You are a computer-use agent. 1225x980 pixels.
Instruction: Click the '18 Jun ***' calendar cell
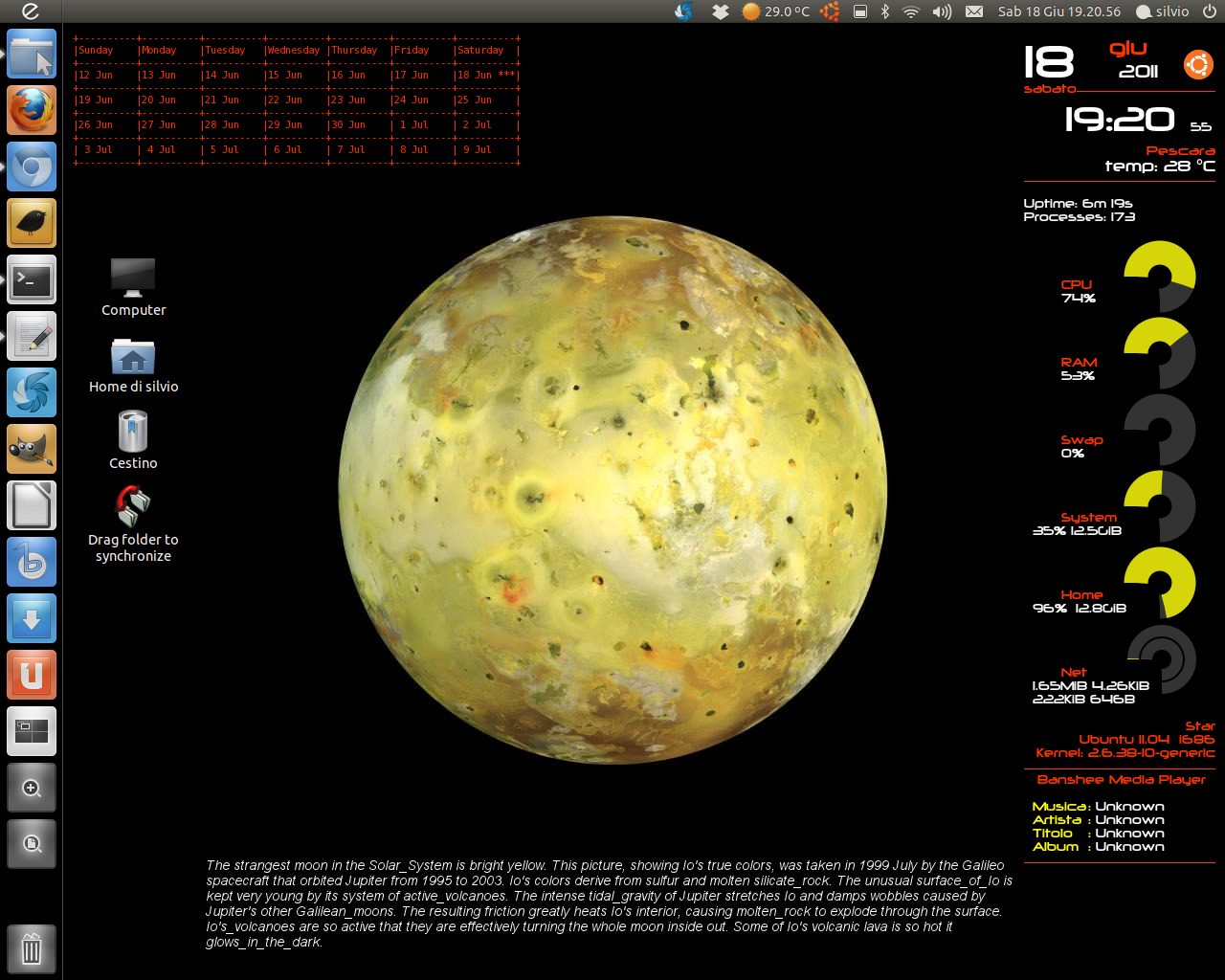click(486, 75)
